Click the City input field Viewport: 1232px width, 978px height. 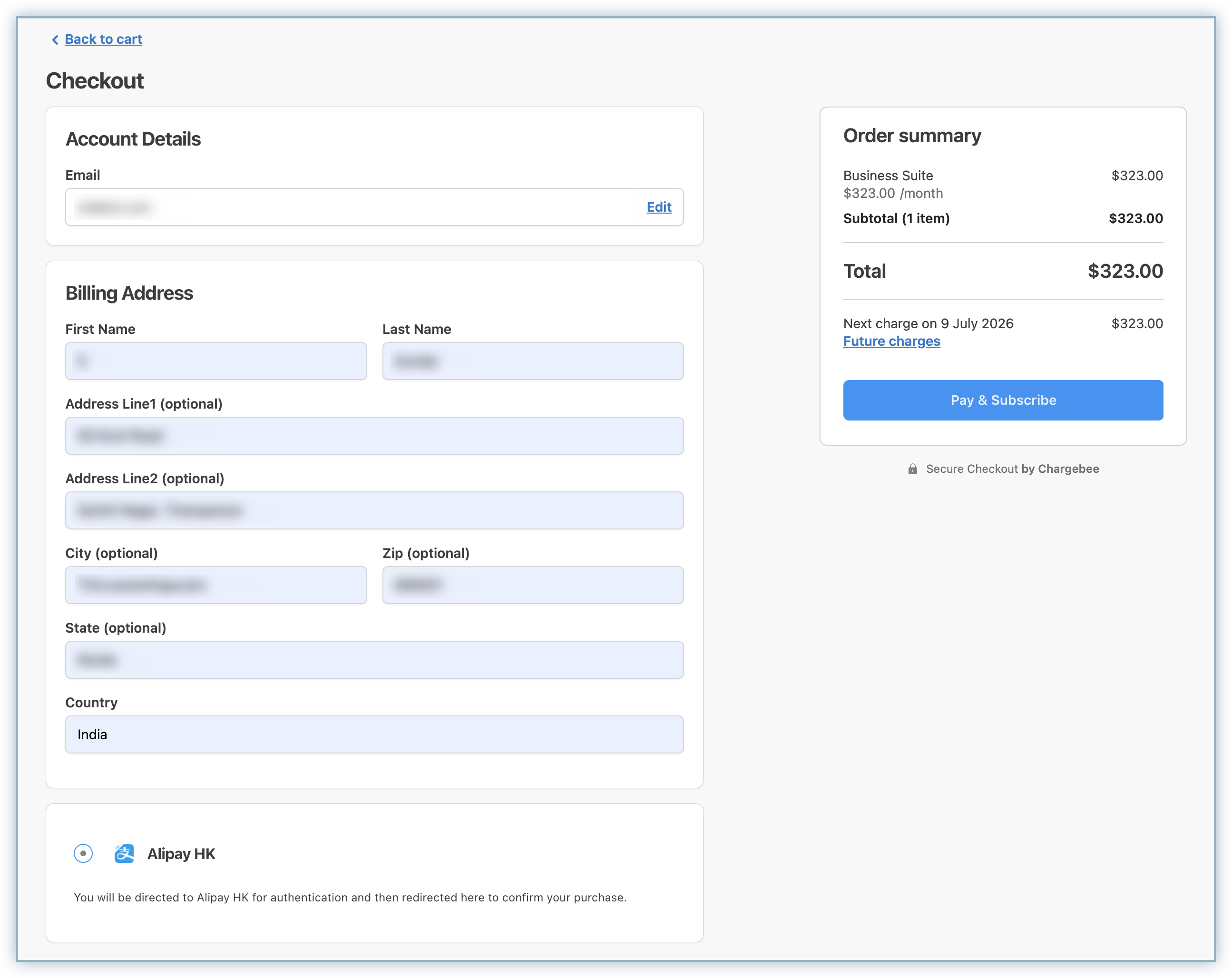click(x=216, y=585)
